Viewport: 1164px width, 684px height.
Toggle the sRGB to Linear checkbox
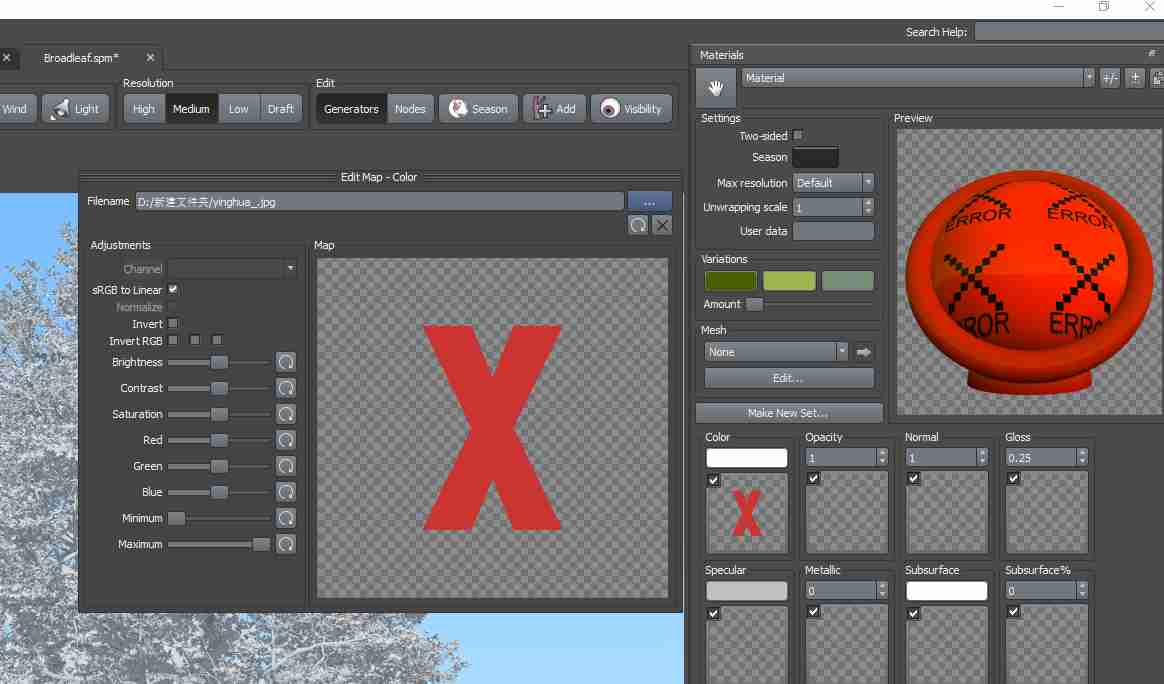pyautogui.click(x=173, y=290)
